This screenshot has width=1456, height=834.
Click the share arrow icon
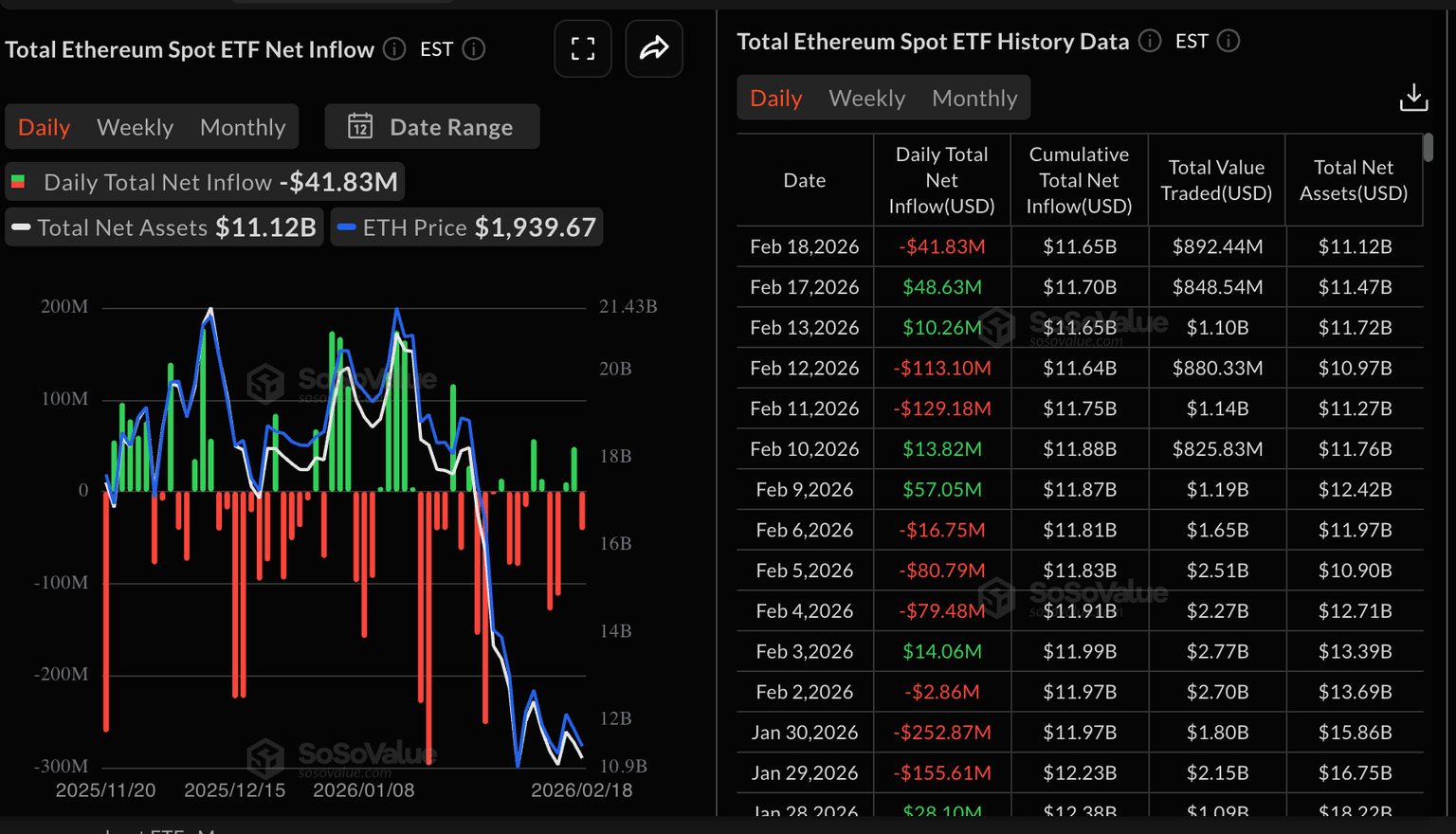point(654,49)
